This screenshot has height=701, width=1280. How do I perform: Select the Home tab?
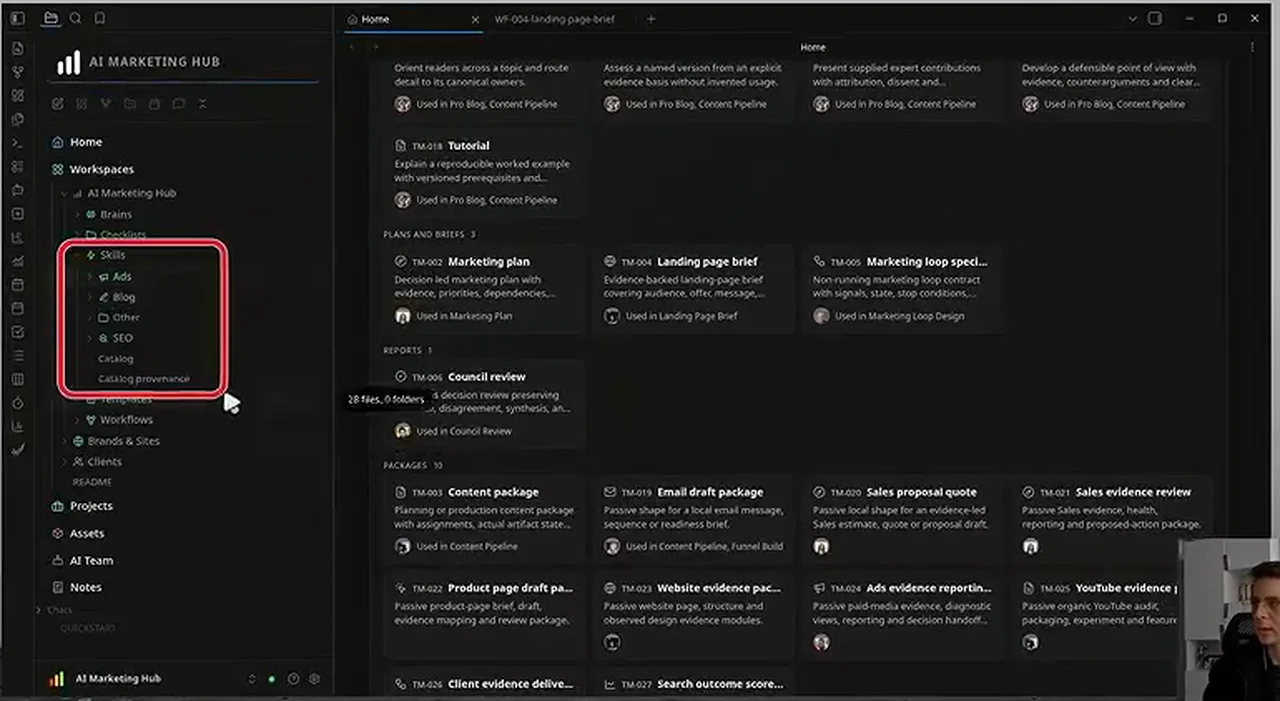[412, 19]
